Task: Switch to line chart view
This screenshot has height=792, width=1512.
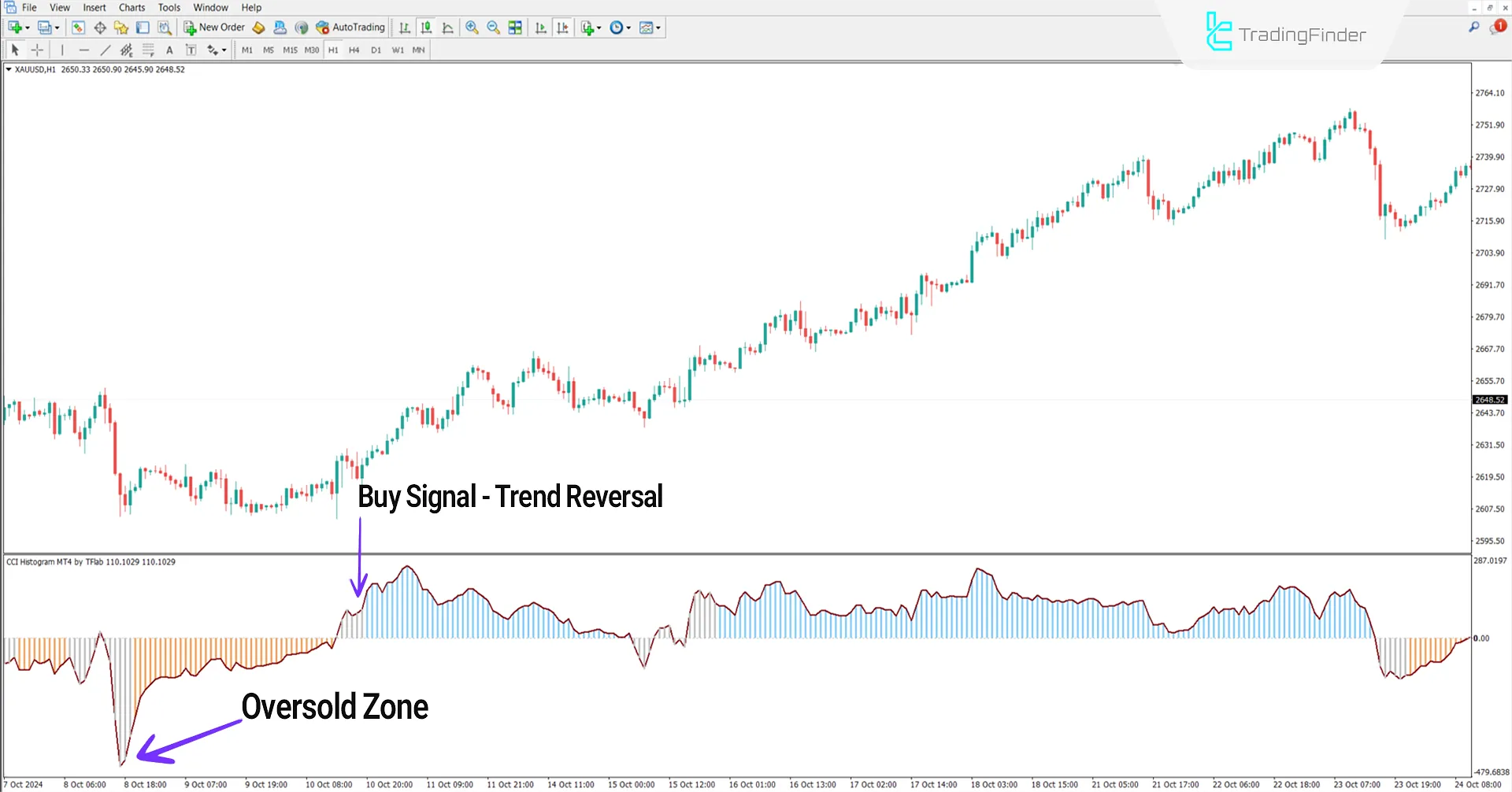Action: (x=448, y=28)
